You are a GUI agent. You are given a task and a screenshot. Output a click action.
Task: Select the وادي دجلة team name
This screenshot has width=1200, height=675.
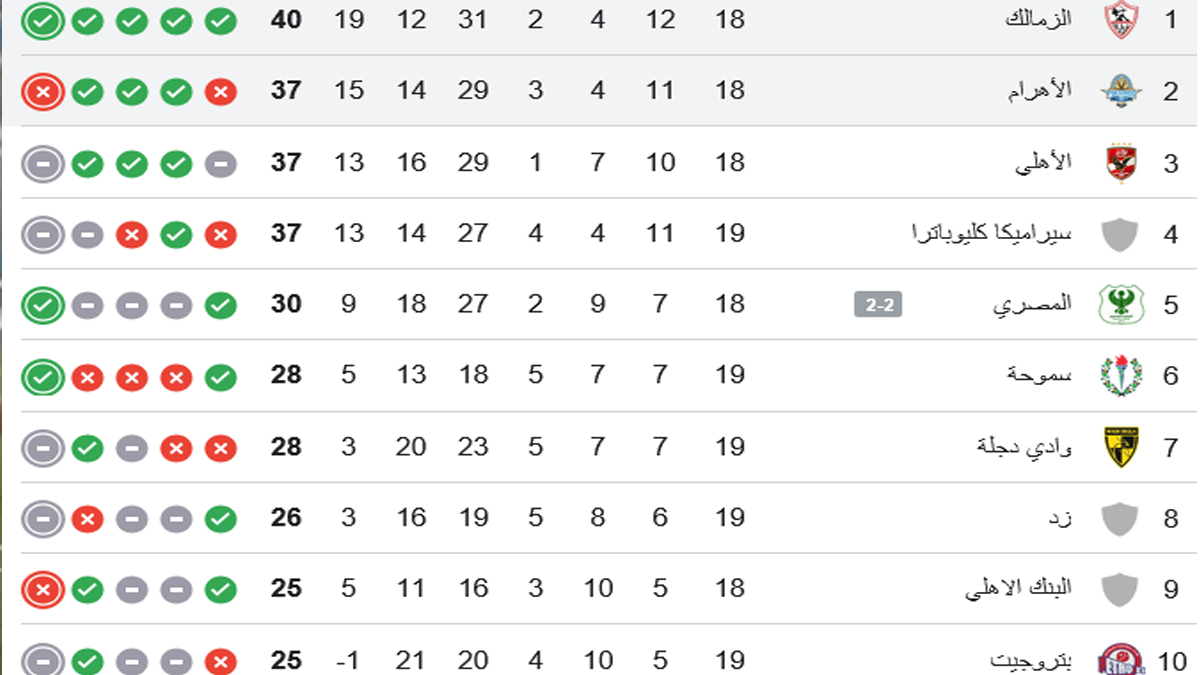click(1024, 447)
